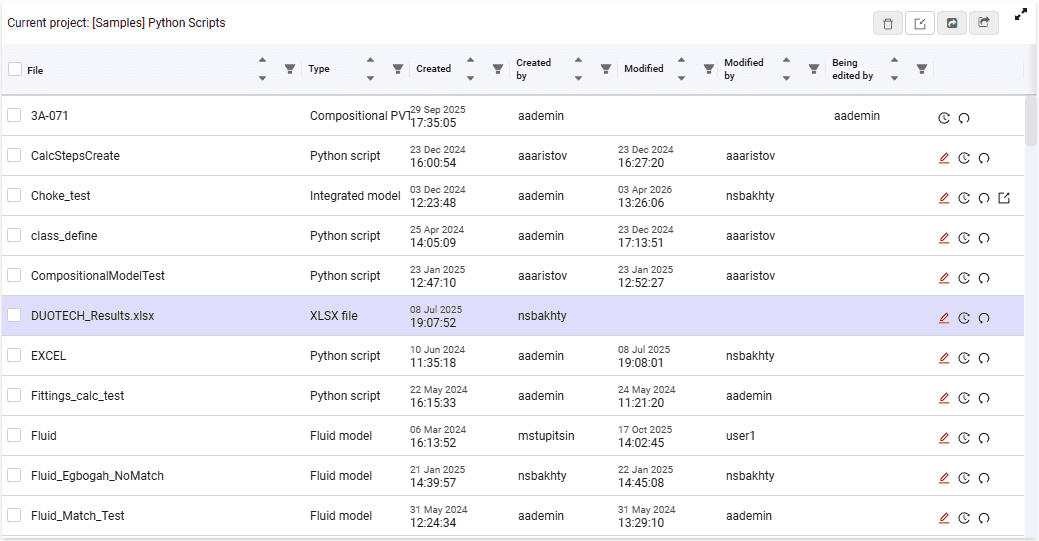Click the edit pencil for Fluid_Match_Test
Image resolution: width=1039 pixels, height=541 pixels.
point(944,518)
